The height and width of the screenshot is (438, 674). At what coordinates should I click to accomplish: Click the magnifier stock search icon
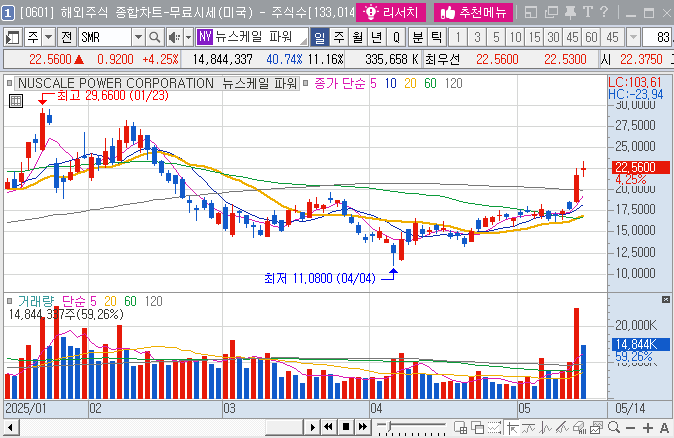[154, 38]
